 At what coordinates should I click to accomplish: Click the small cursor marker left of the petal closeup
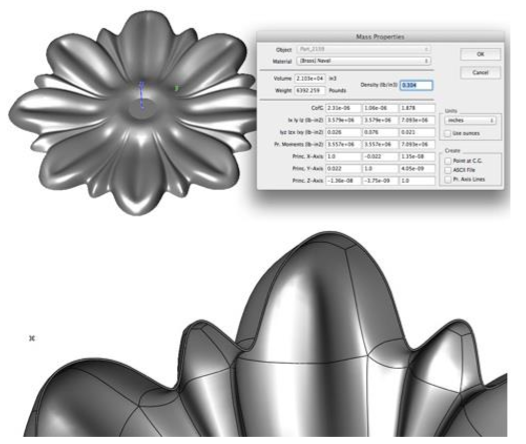[x=32, y=338]
